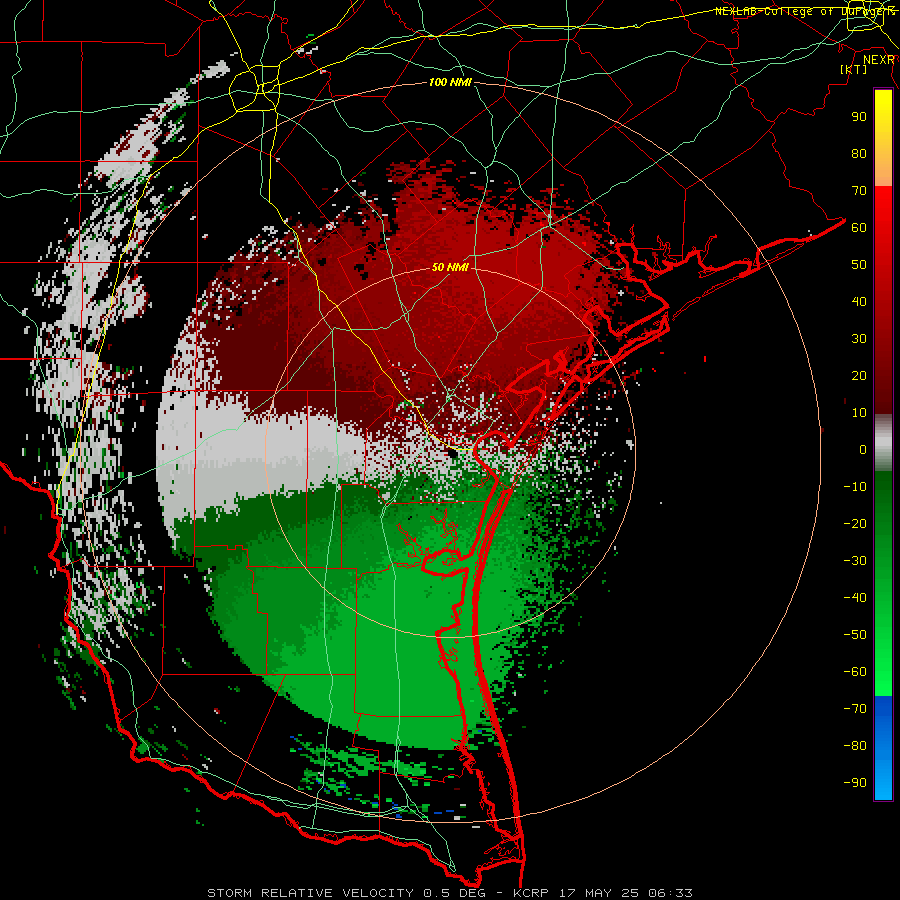Click the gray zero-velocity band on the color bar
The image size is (900, 900).
coord(883,443)
